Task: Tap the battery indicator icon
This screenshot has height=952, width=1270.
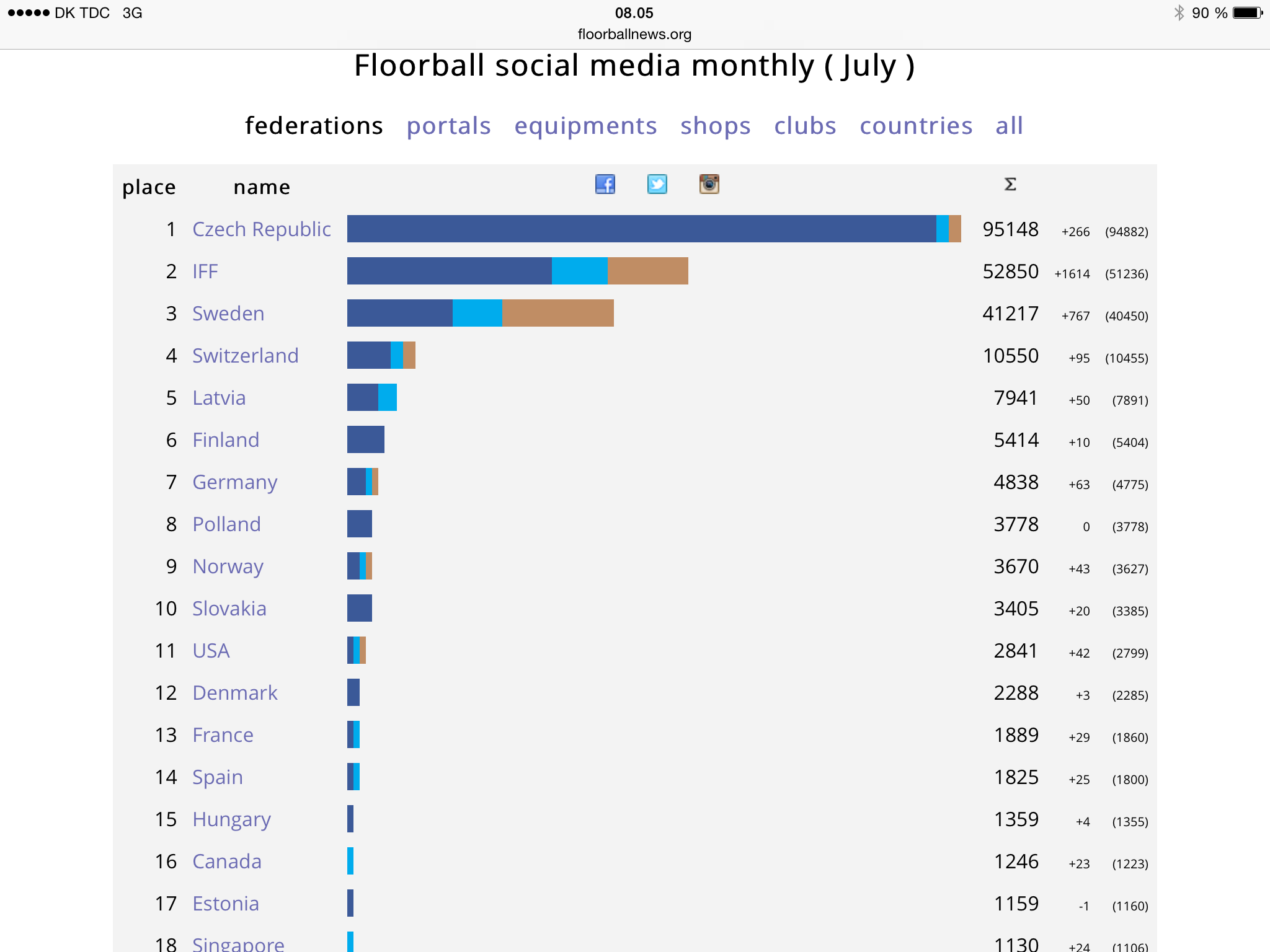Action: pos(1247,13)
